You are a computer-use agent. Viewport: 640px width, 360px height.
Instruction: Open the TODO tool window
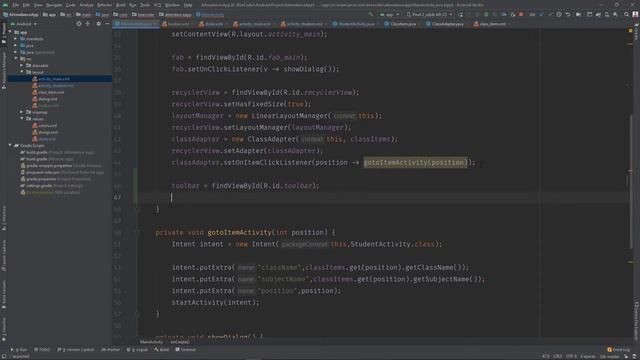point(42,350)
